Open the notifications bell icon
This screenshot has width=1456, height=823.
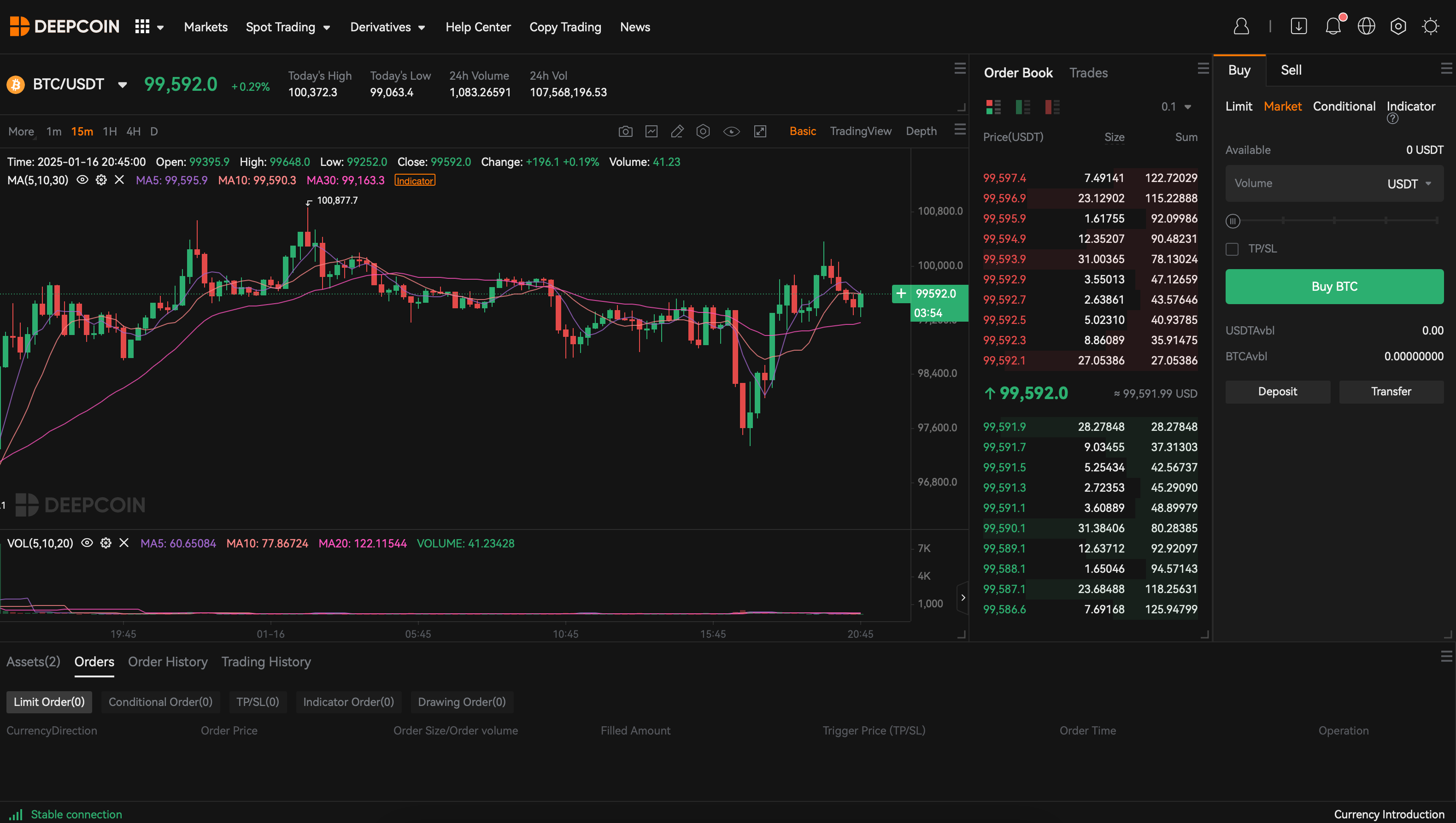1333,26
